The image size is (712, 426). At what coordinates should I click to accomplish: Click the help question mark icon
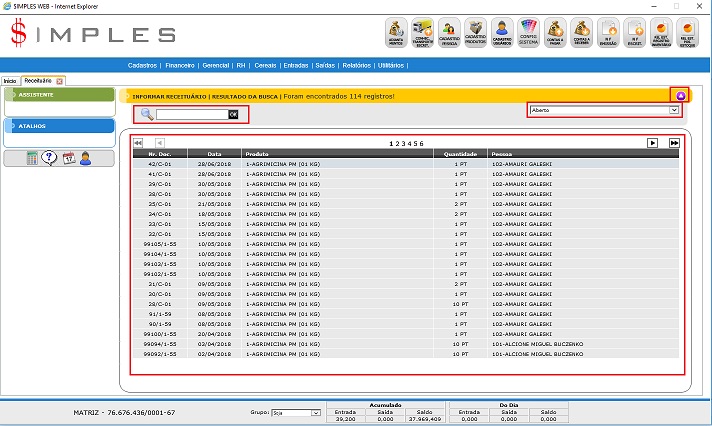49,158
